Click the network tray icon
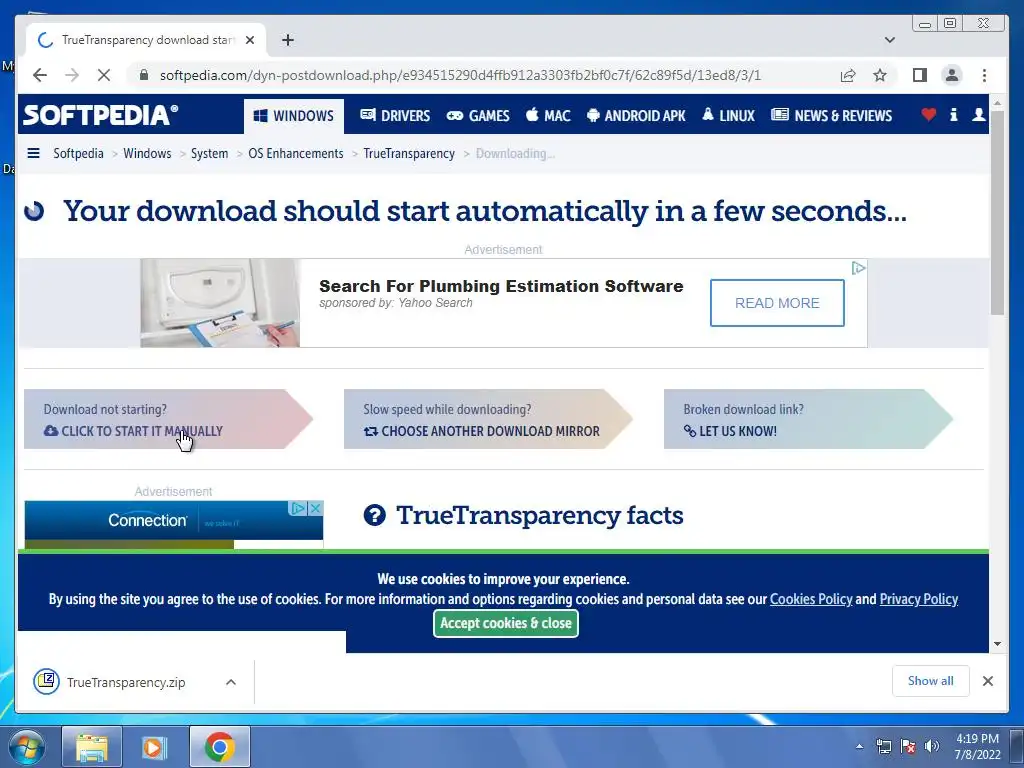This screenshot has height=768, width=1024. tap(884, 746)
